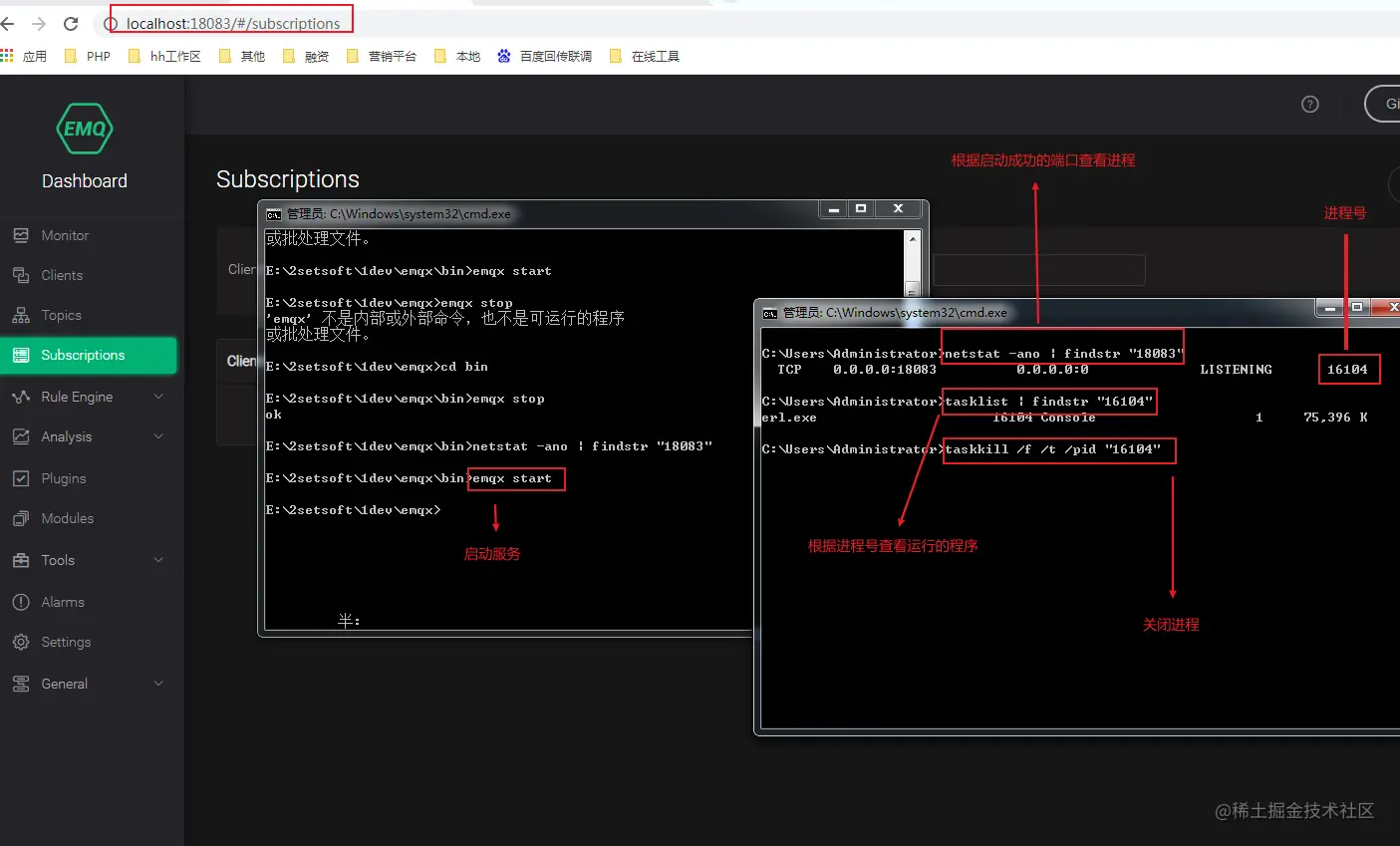
Task: Click the Alarms sidebar icon
Action: pos(21,602)
